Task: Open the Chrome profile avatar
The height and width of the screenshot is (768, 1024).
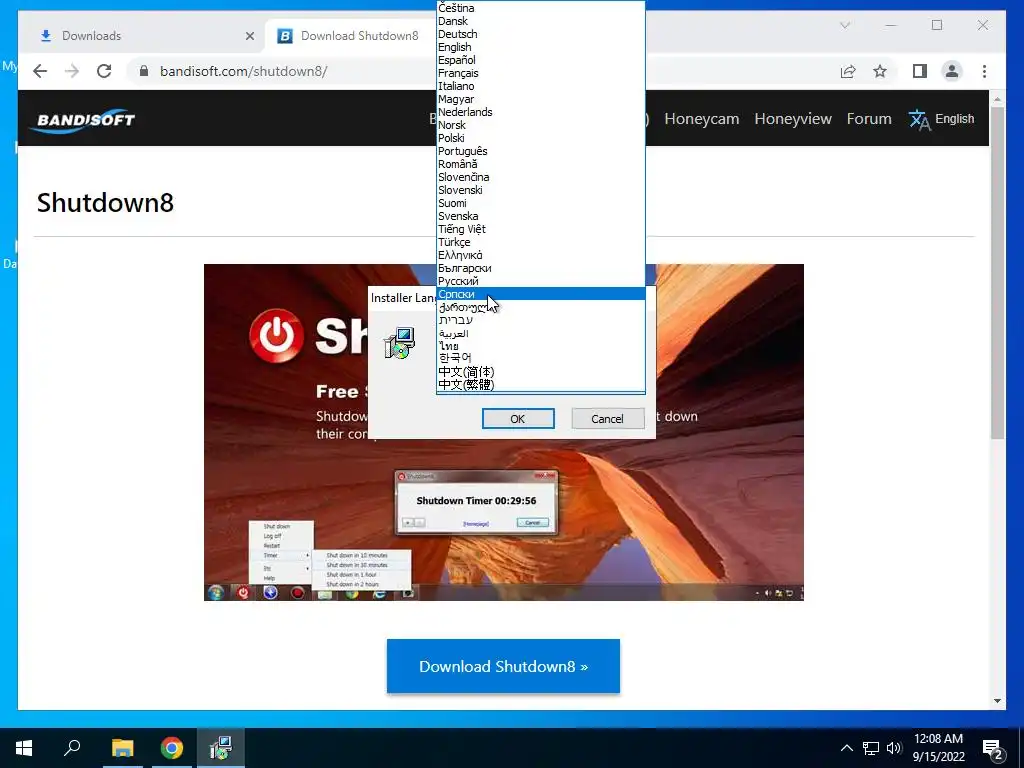Action: pyautogui.click(x=952, y=71)
